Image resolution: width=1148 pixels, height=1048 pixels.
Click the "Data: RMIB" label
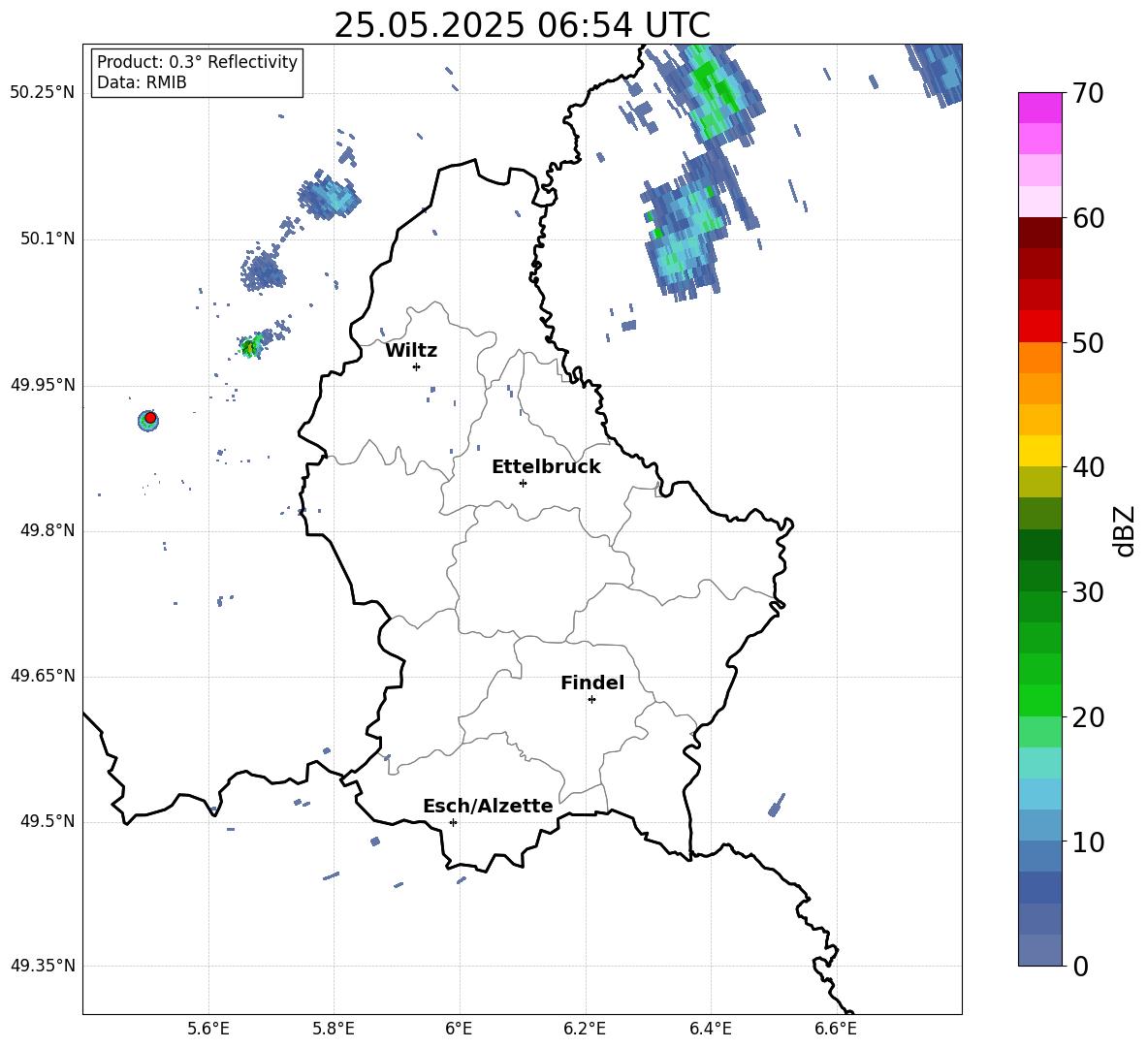coord(142,82)
